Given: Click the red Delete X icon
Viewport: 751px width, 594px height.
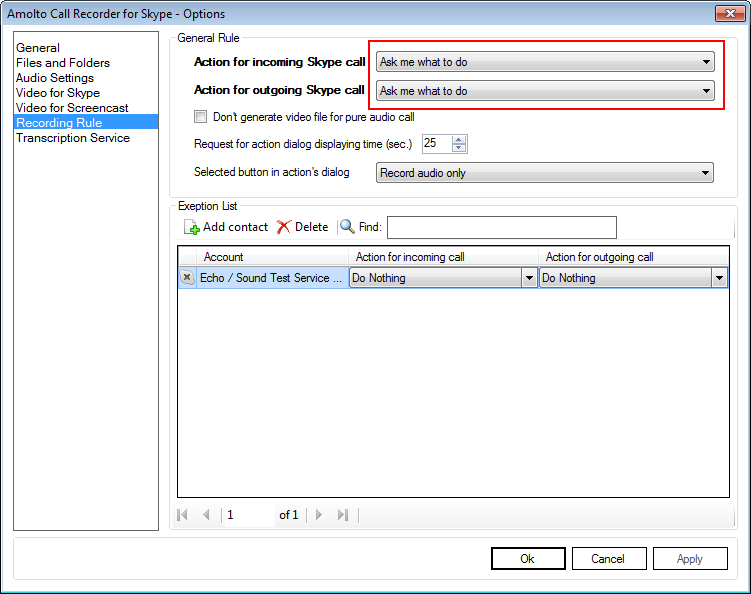Looking at the screenshot, I should (x=284, y=227).
